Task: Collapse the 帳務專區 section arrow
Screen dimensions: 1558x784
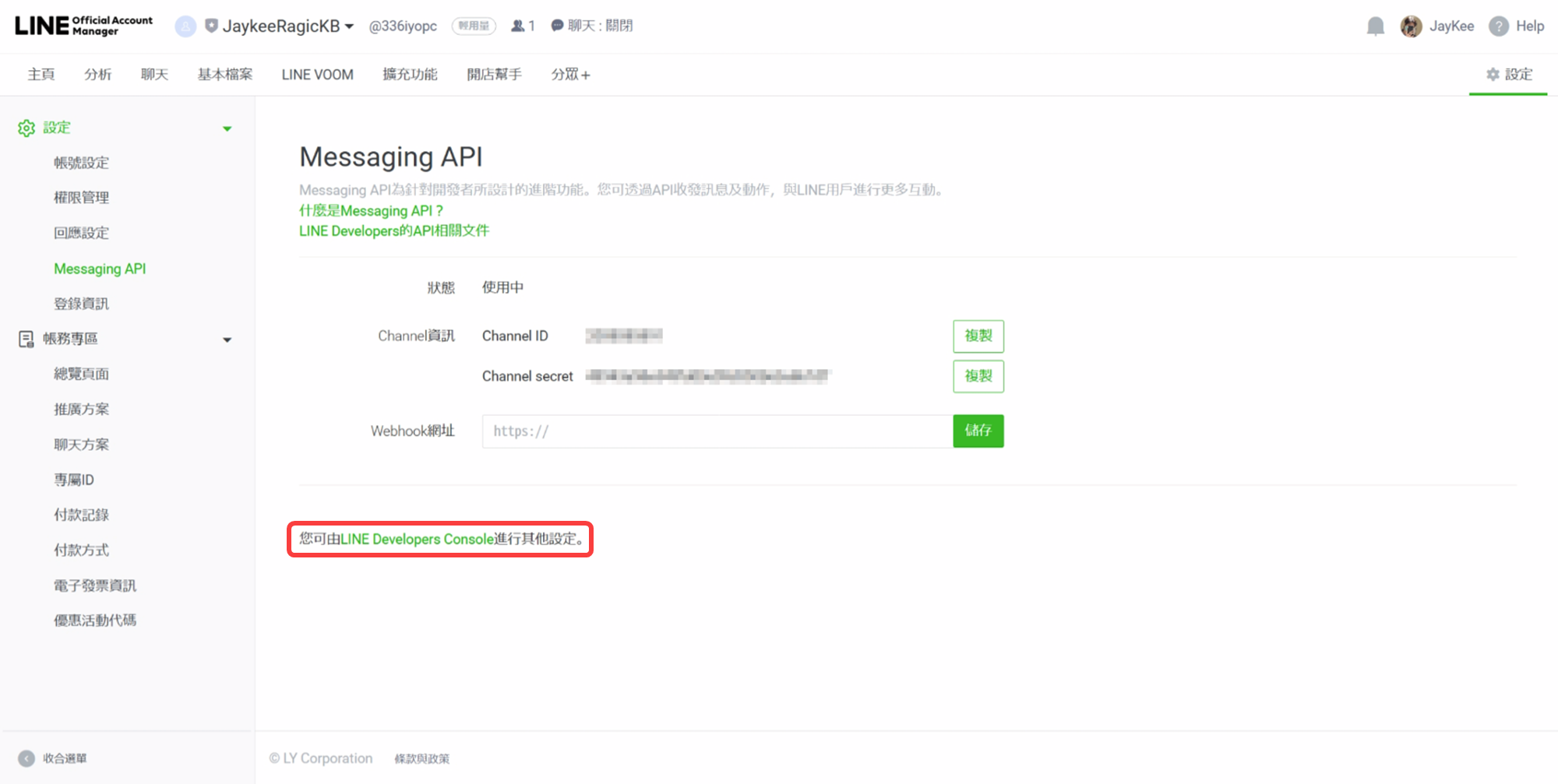Action: pyautogui.click(x=227, y=339)
